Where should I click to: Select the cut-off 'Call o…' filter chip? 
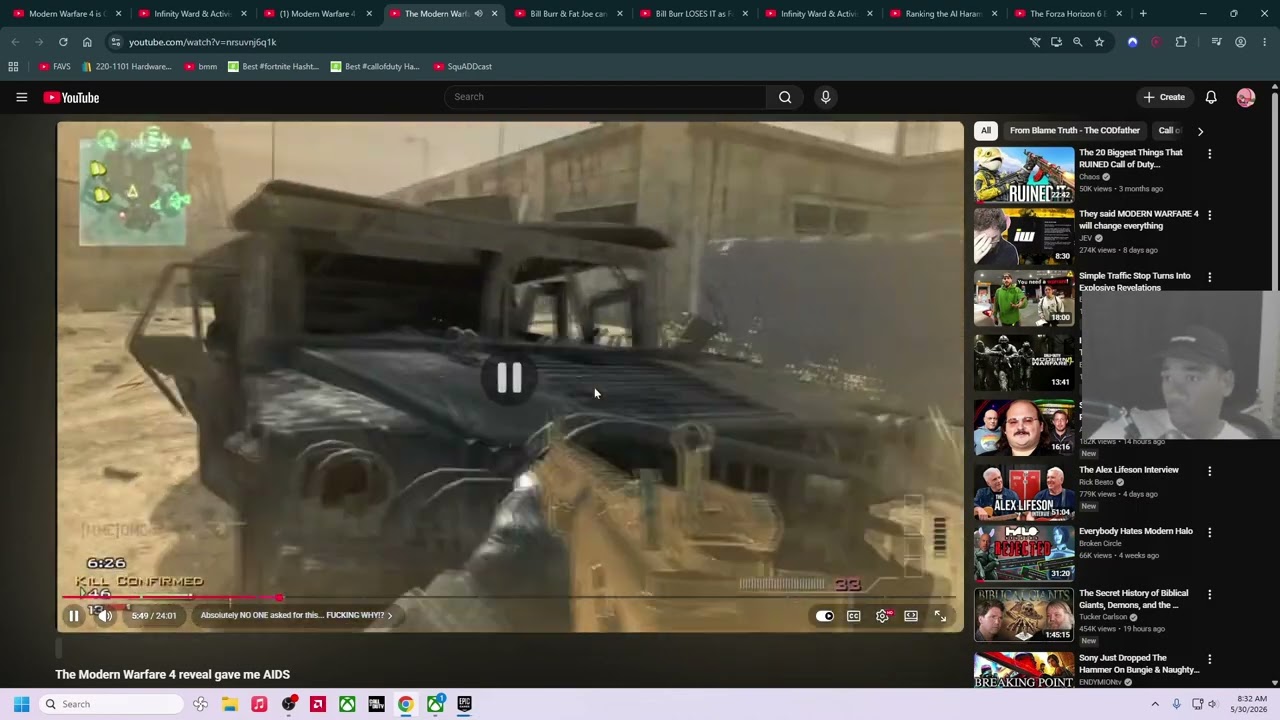[x=1169, y=130]
